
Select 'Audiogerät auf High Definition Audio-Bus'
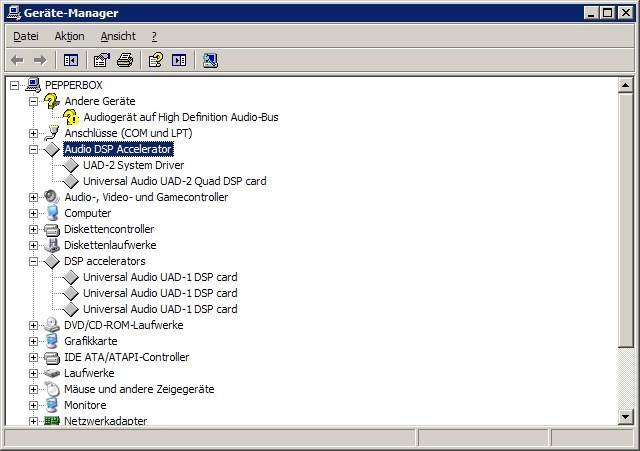click(x=181, y=117)
